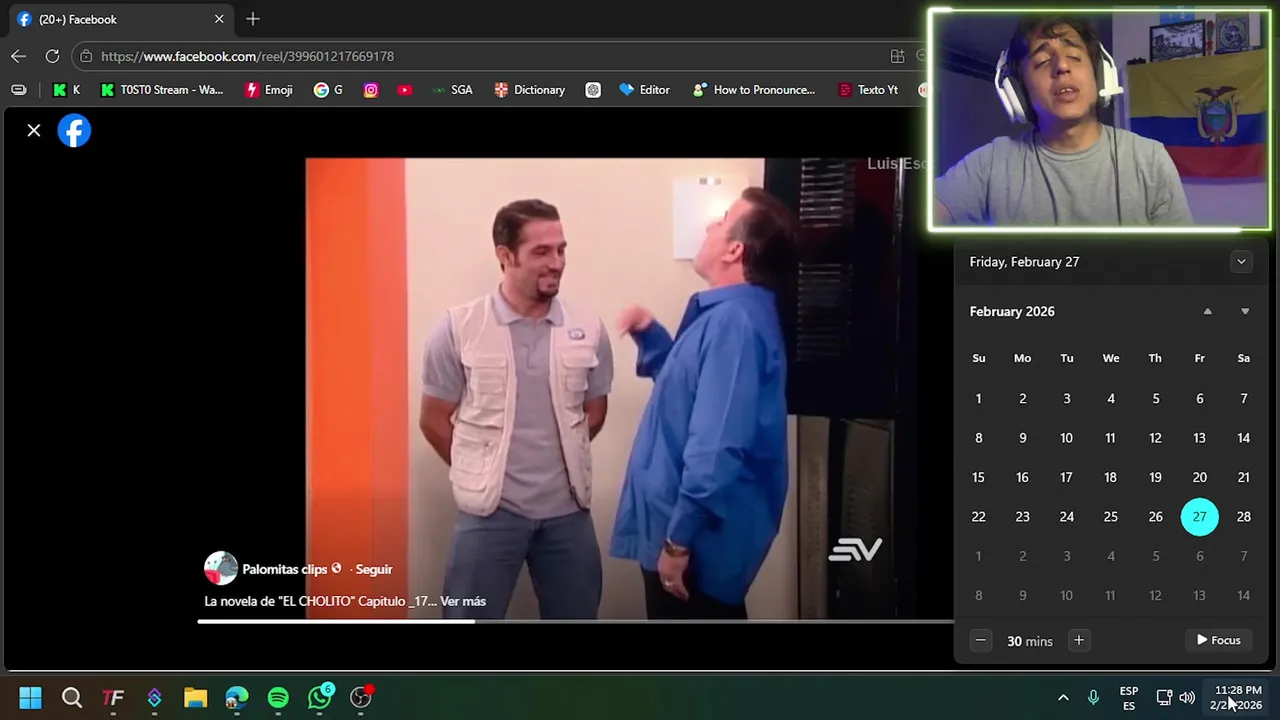Open the YouTube bookmark icon

pyautogui.click(x=404, y=90)
